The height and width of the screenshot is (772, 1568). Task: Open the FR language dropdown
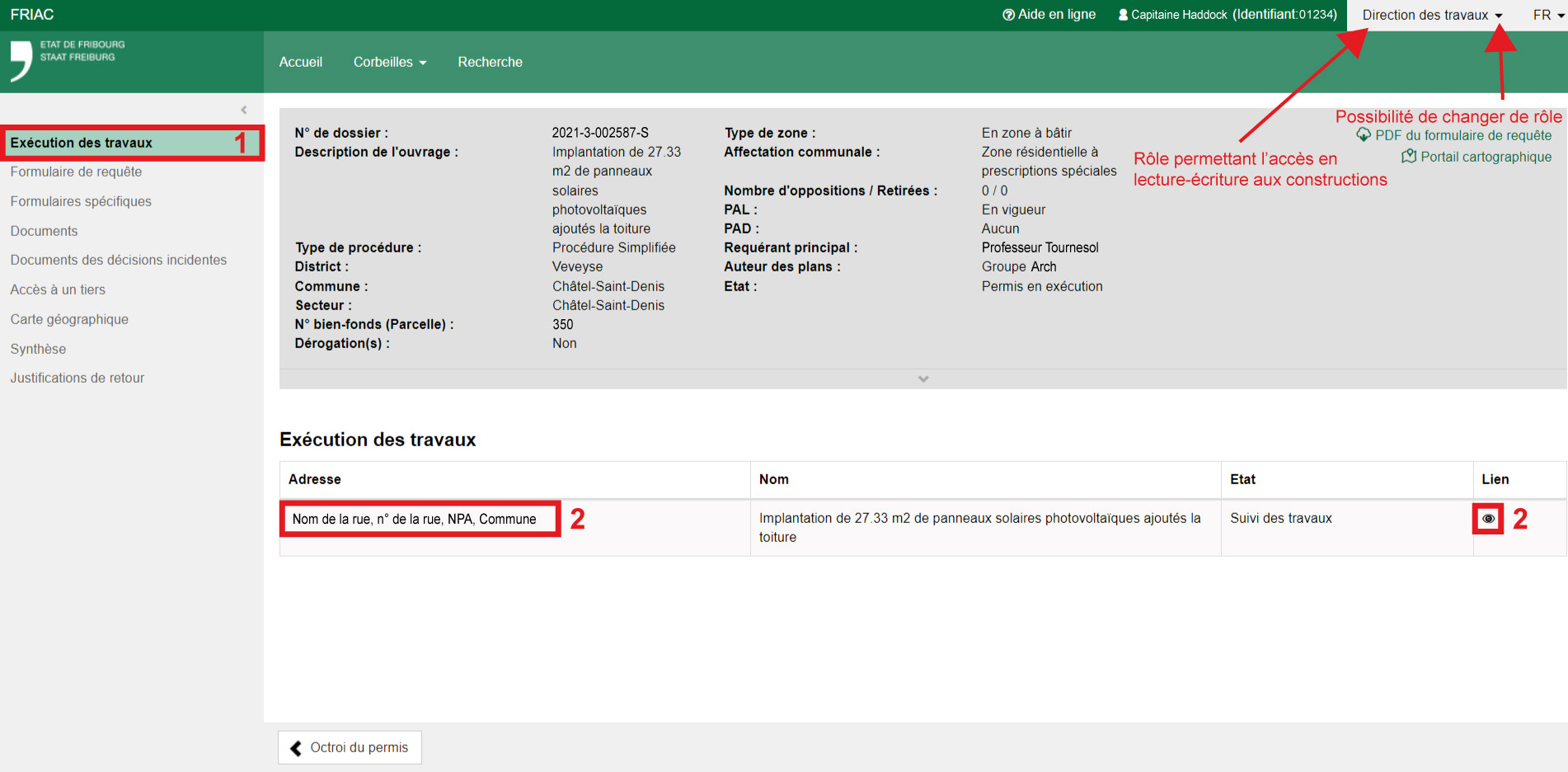tap(1547, 15)
